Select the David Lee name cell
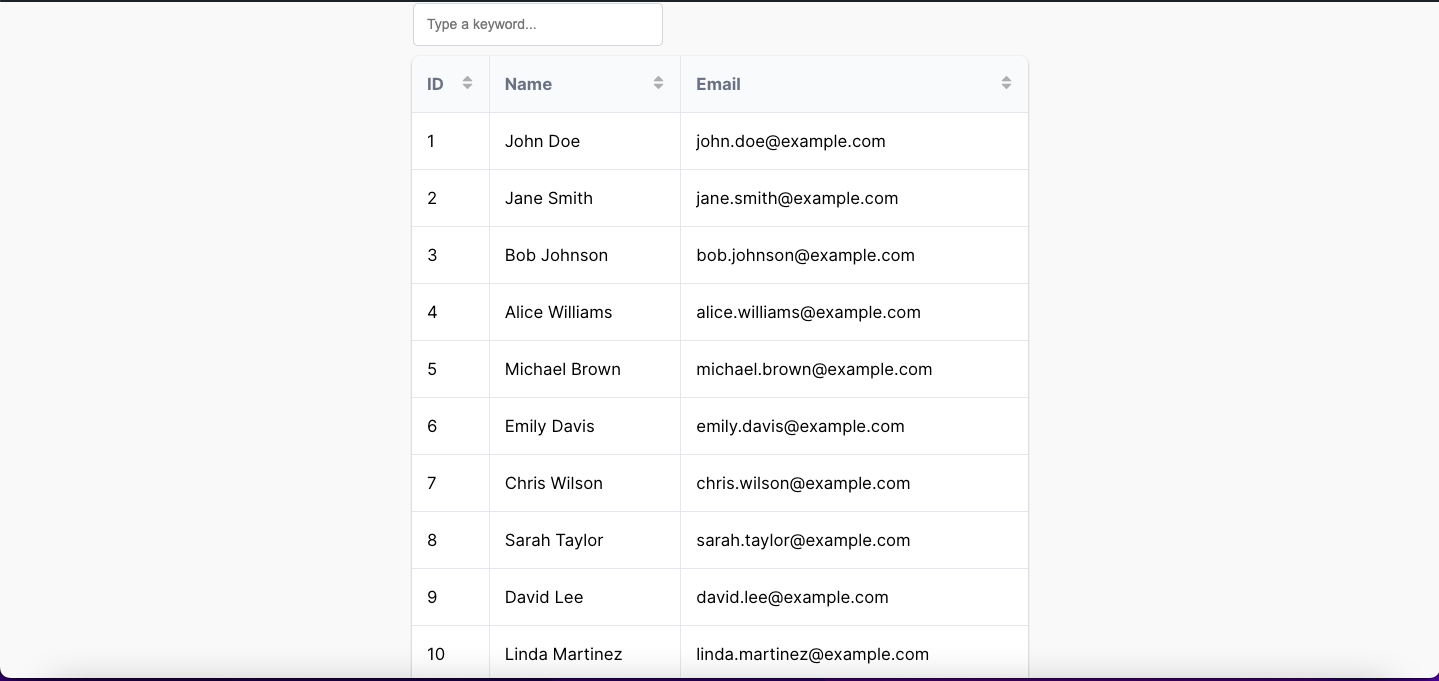This screenshot has height=681, width=1439. tap(585, 597)
